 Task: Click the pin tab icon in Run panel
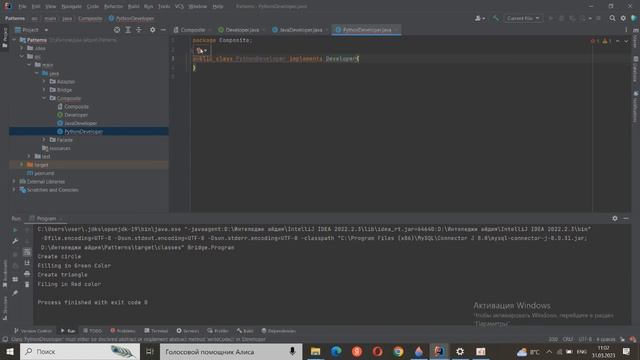[x=15, y=293]
